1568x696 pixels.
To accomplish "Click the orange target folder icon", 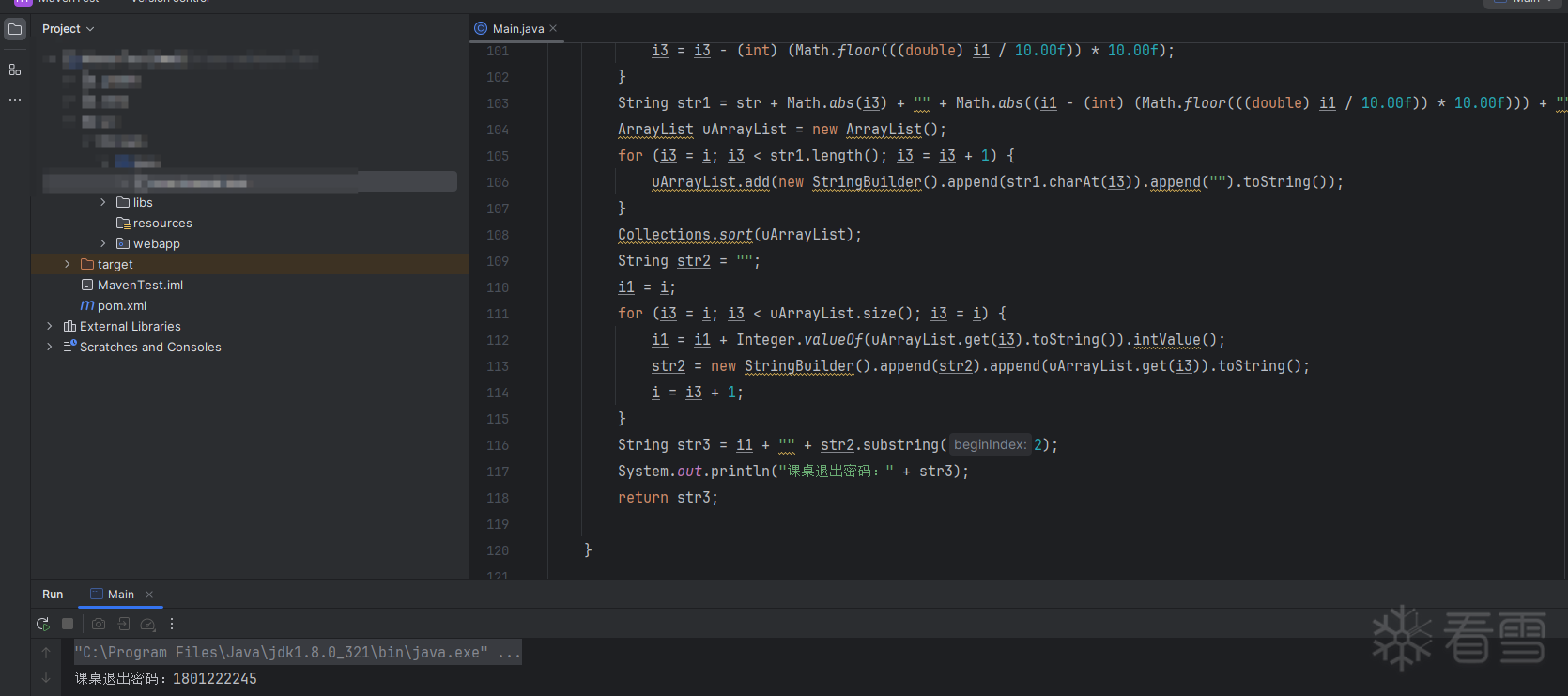I will (x=87, y=264).
